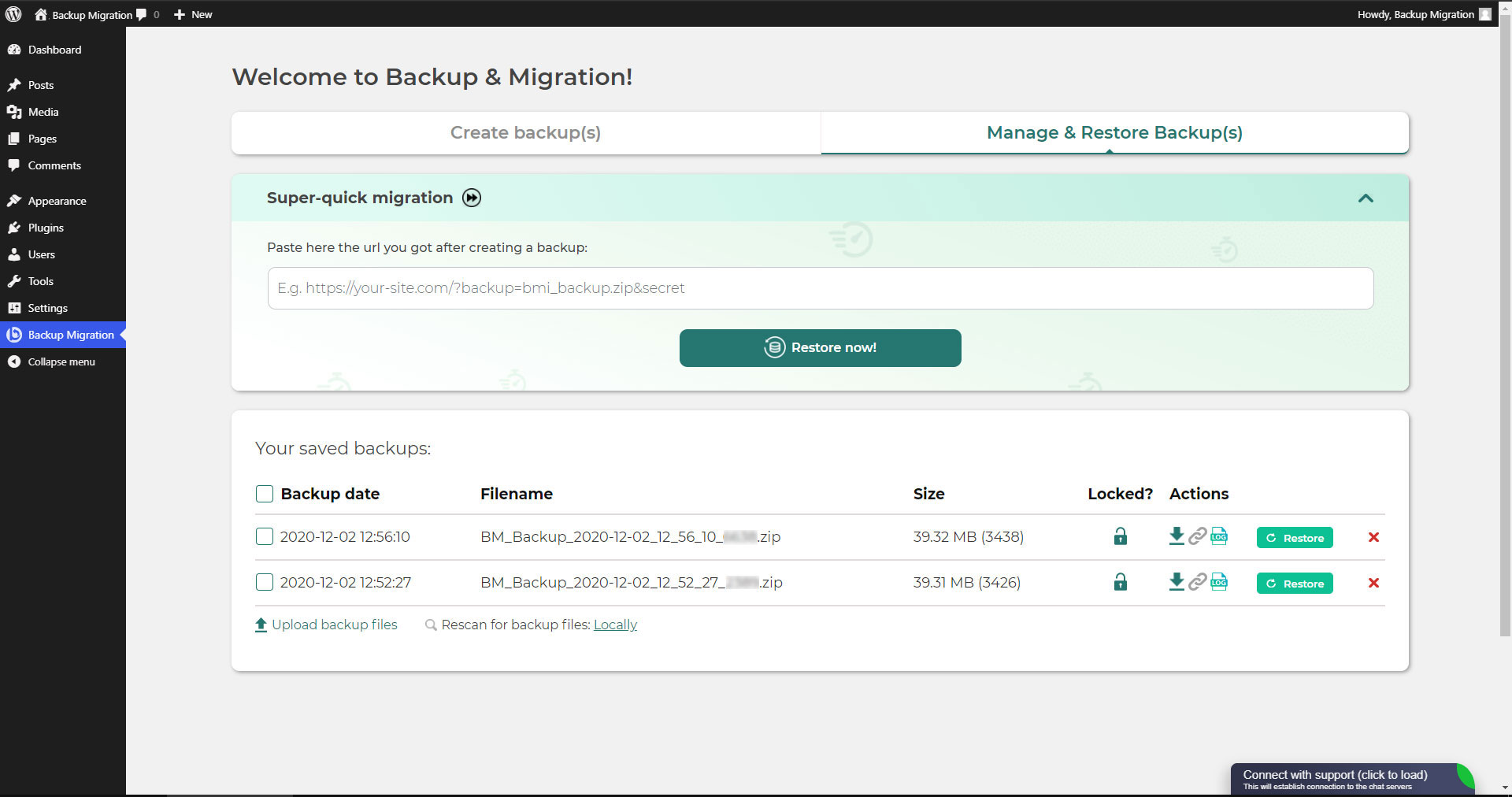Click the backup URL input field
The width and height of the screenshot is (1512, 797).
tap(821, 288)
